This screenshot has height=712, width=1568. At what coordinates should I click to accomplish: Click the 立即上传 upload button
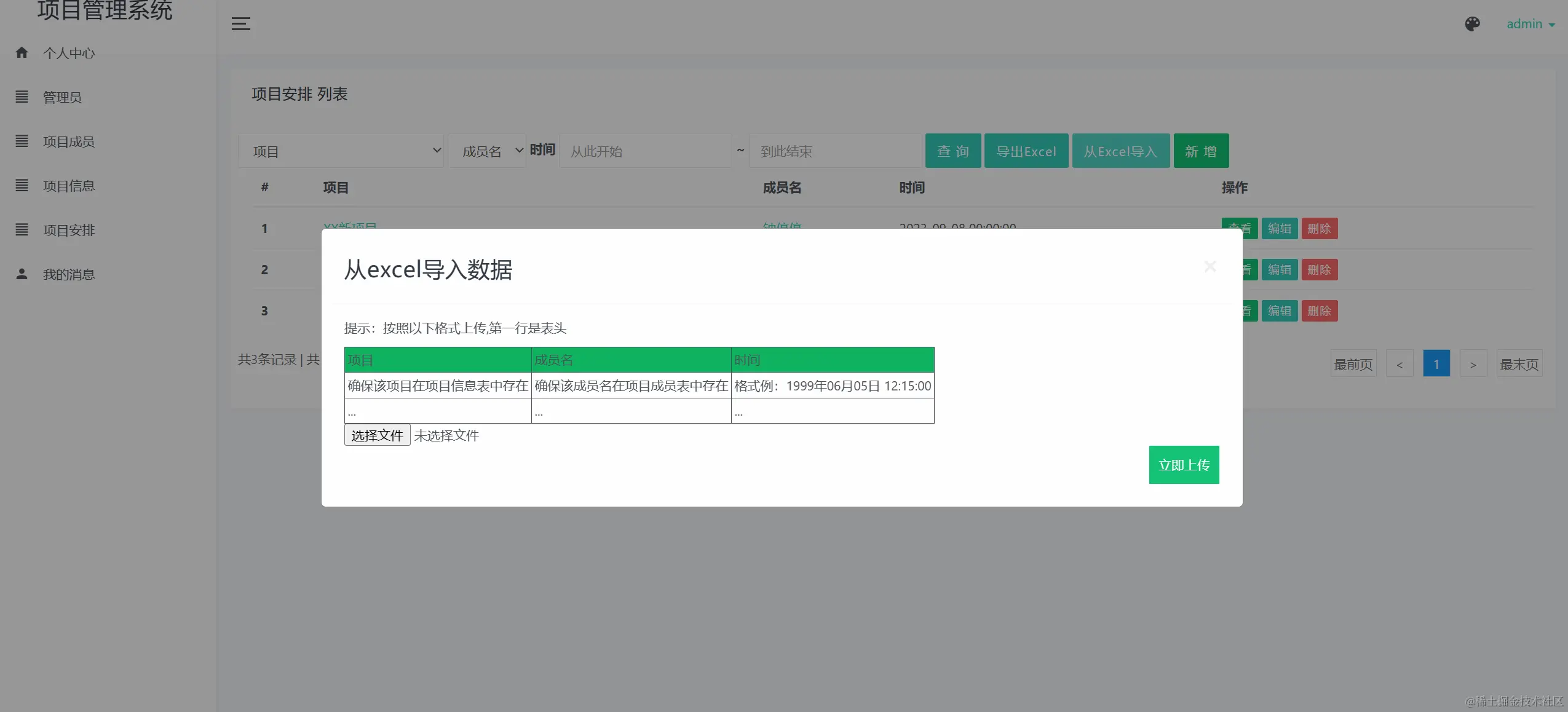(x=1183, y=465)
